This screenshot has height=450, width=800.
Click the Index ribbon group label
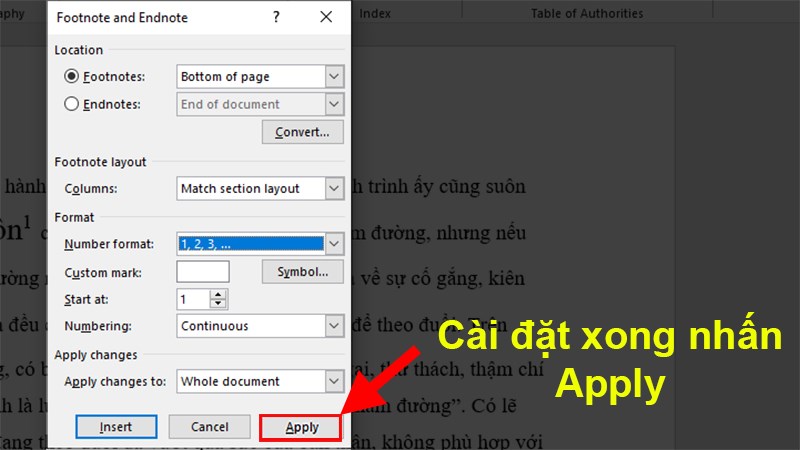point(375,14)
